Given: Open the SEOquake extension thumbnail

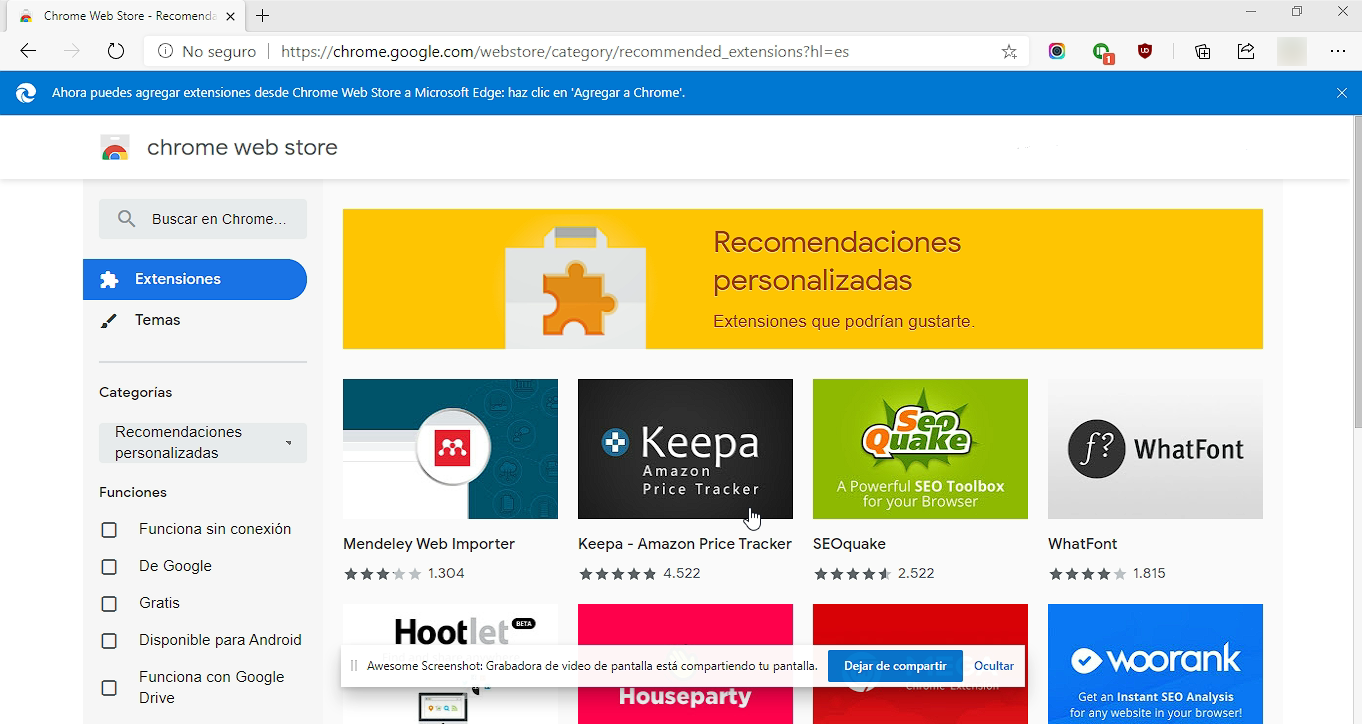Looking at the screenshot, I should [920, 449].
